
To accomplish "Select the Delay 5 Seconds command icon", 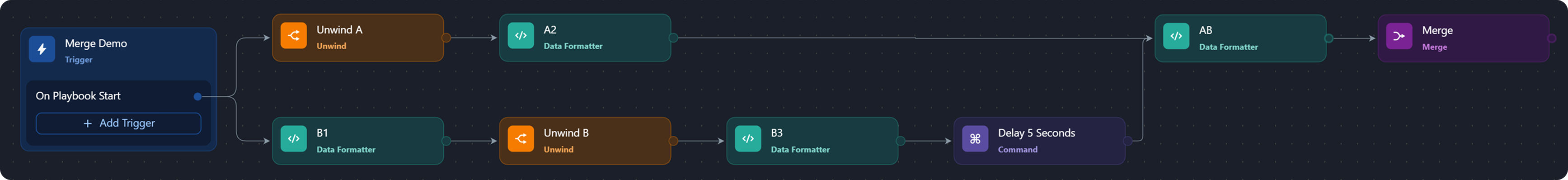I will [975, 139].
